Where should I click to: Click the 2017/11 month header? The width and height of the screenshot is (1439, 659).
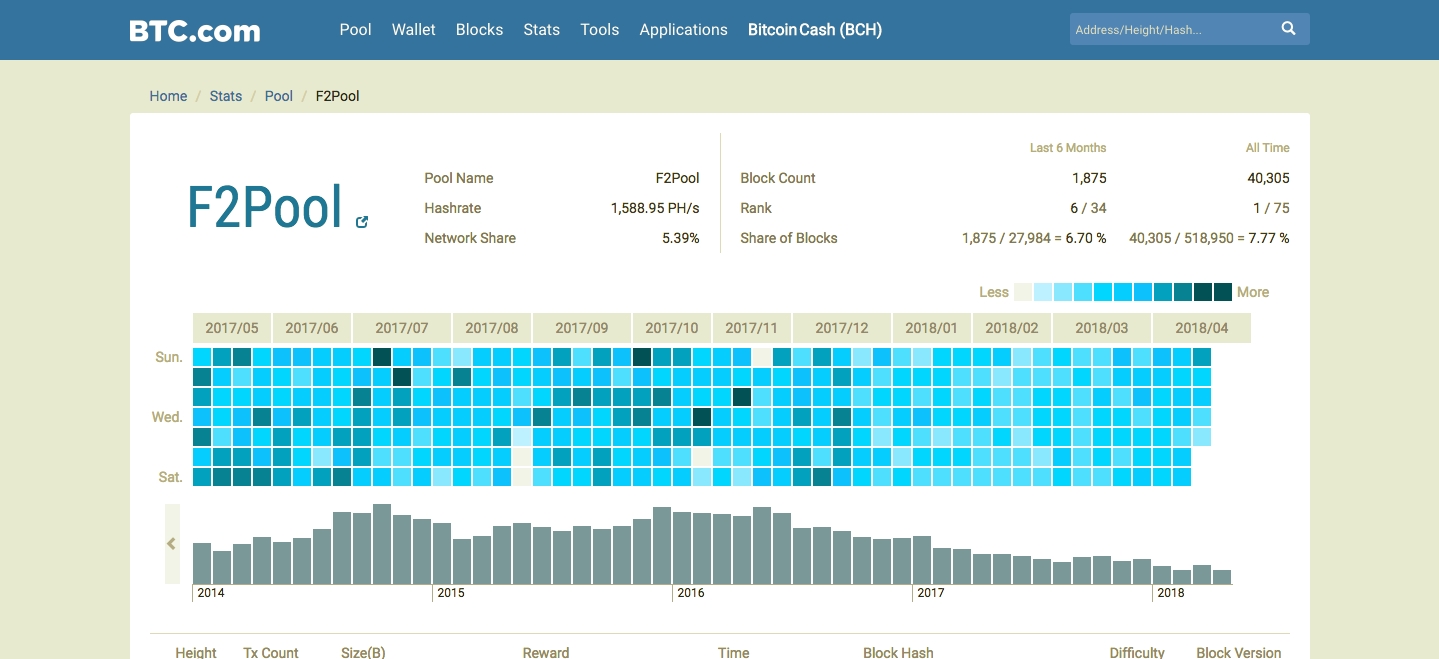[752, 328]
